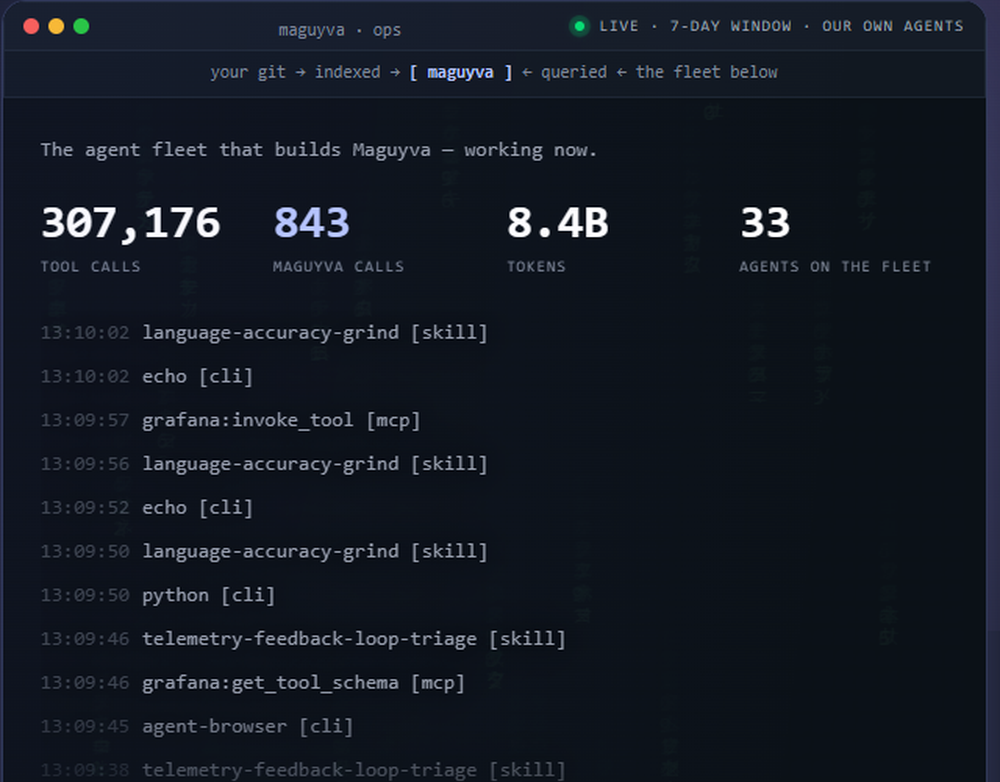Viewport: 1000px width, 782px height.
Task: Click the red close window button
Action: point(31,26)
